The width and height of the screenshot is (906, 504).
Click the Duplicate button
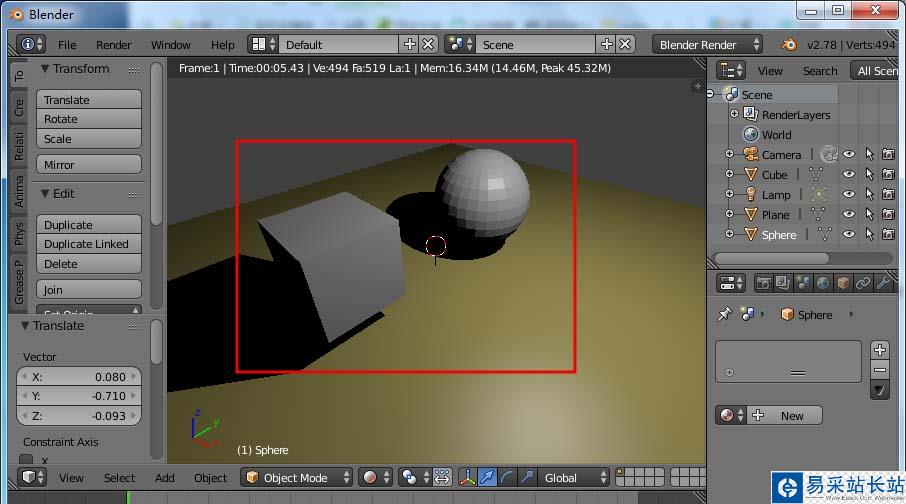tap(89, 225)
